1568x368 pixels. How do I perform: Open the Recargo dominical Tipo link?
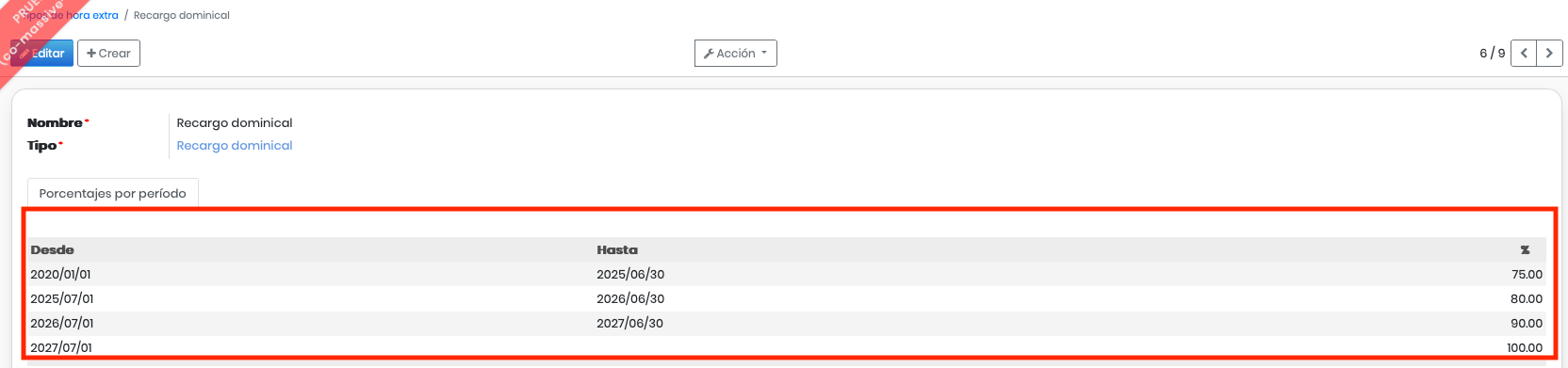(x=235, y=146)
